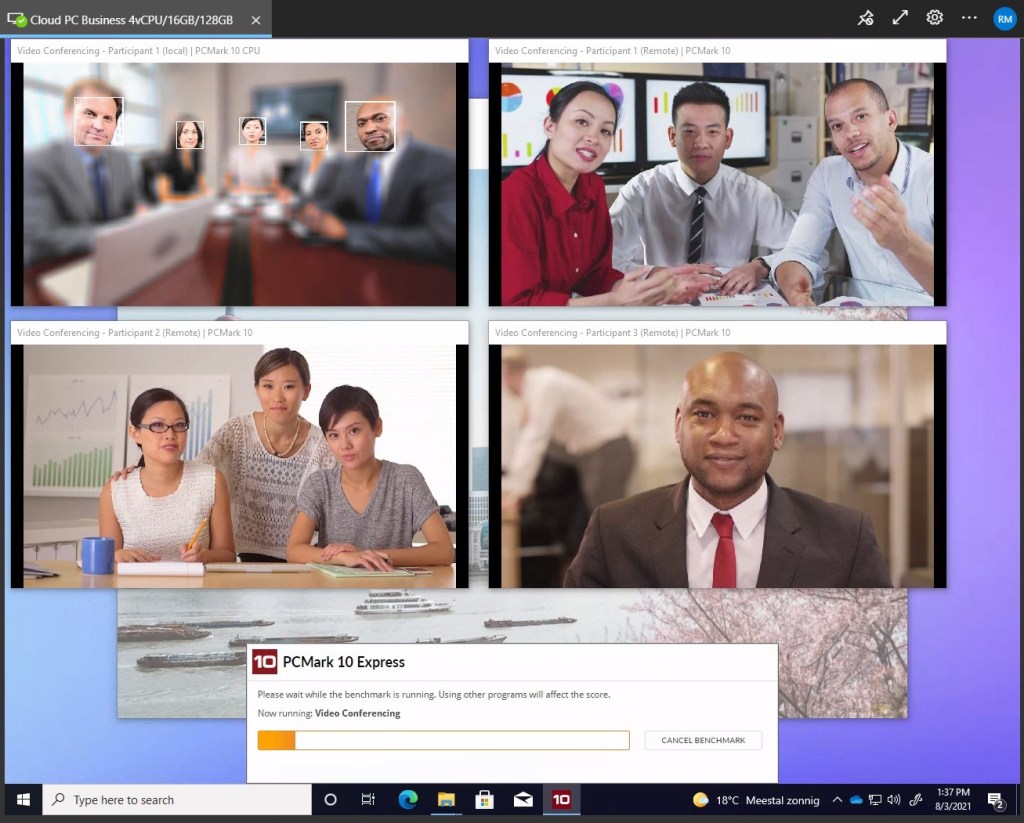Image resolution: width=1024 pixels, height=823 pixels.
Task: Click the PCMark 10 Express logo icon
Action: point(264,662)
